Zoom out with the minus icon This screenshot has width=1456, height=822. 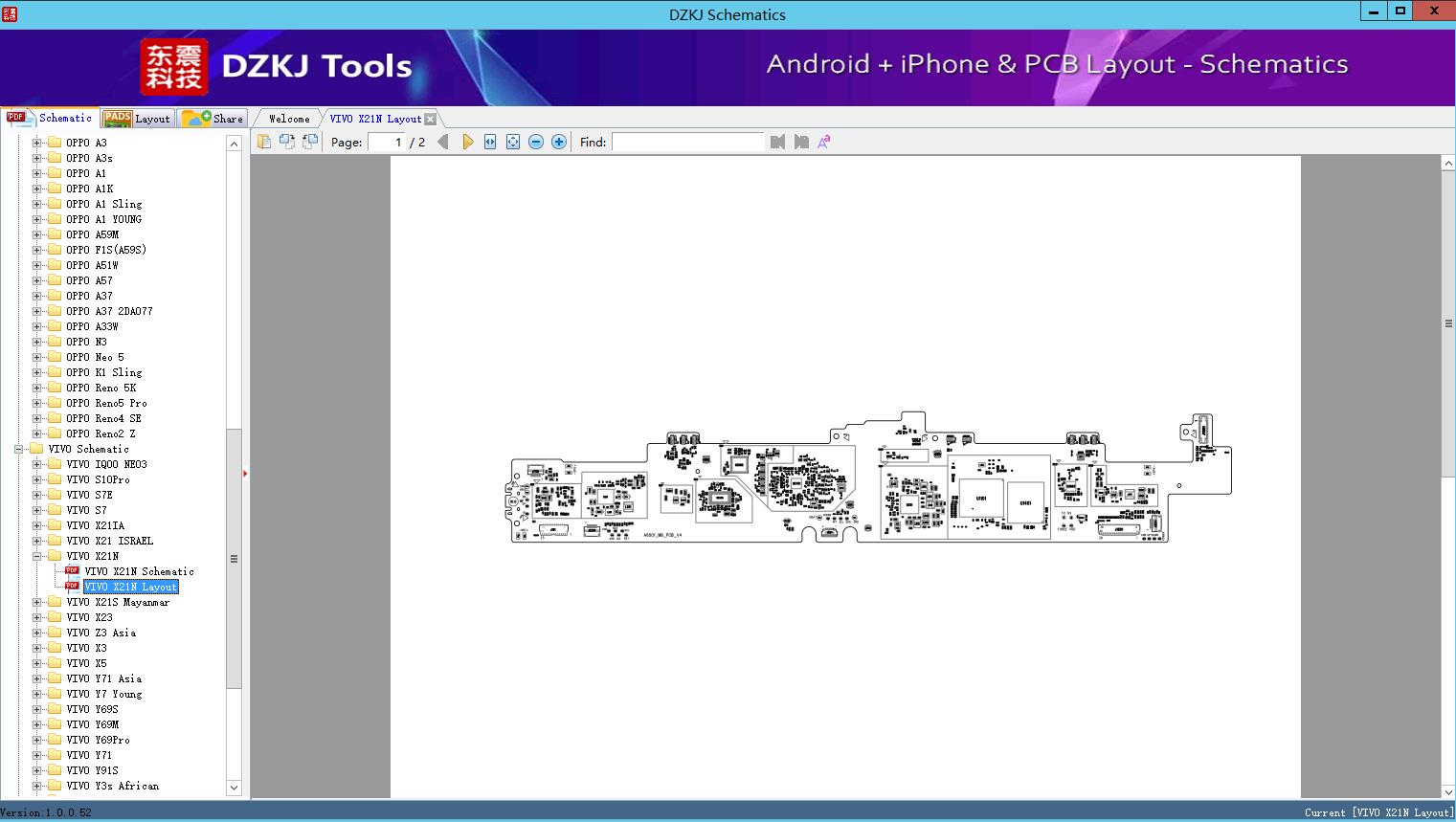536,142
